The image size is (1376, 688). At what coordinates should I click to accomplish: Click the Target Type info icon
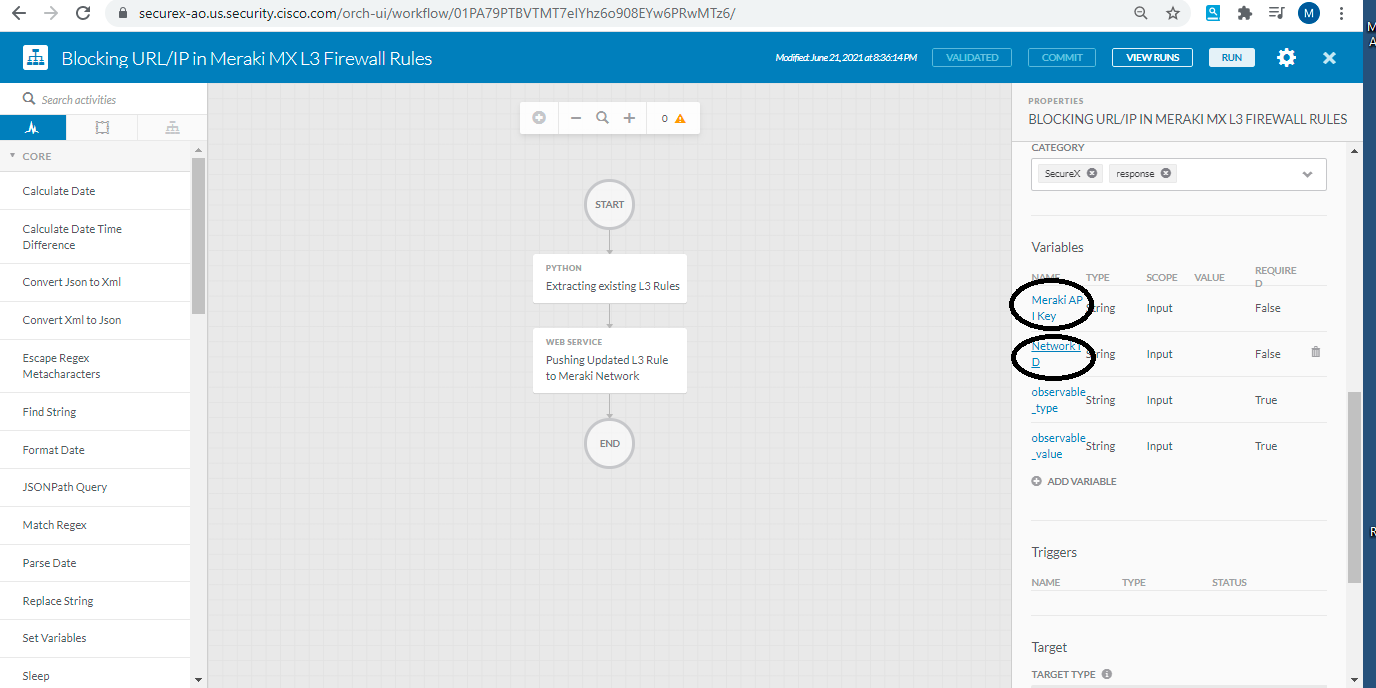pos(1107,674)
